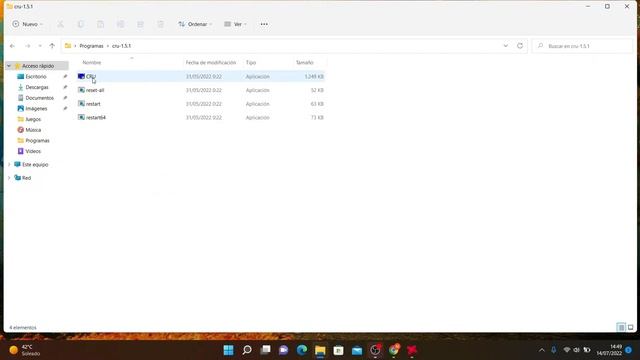Select Acceso rápido in the sidebar

tap(38, 66)
